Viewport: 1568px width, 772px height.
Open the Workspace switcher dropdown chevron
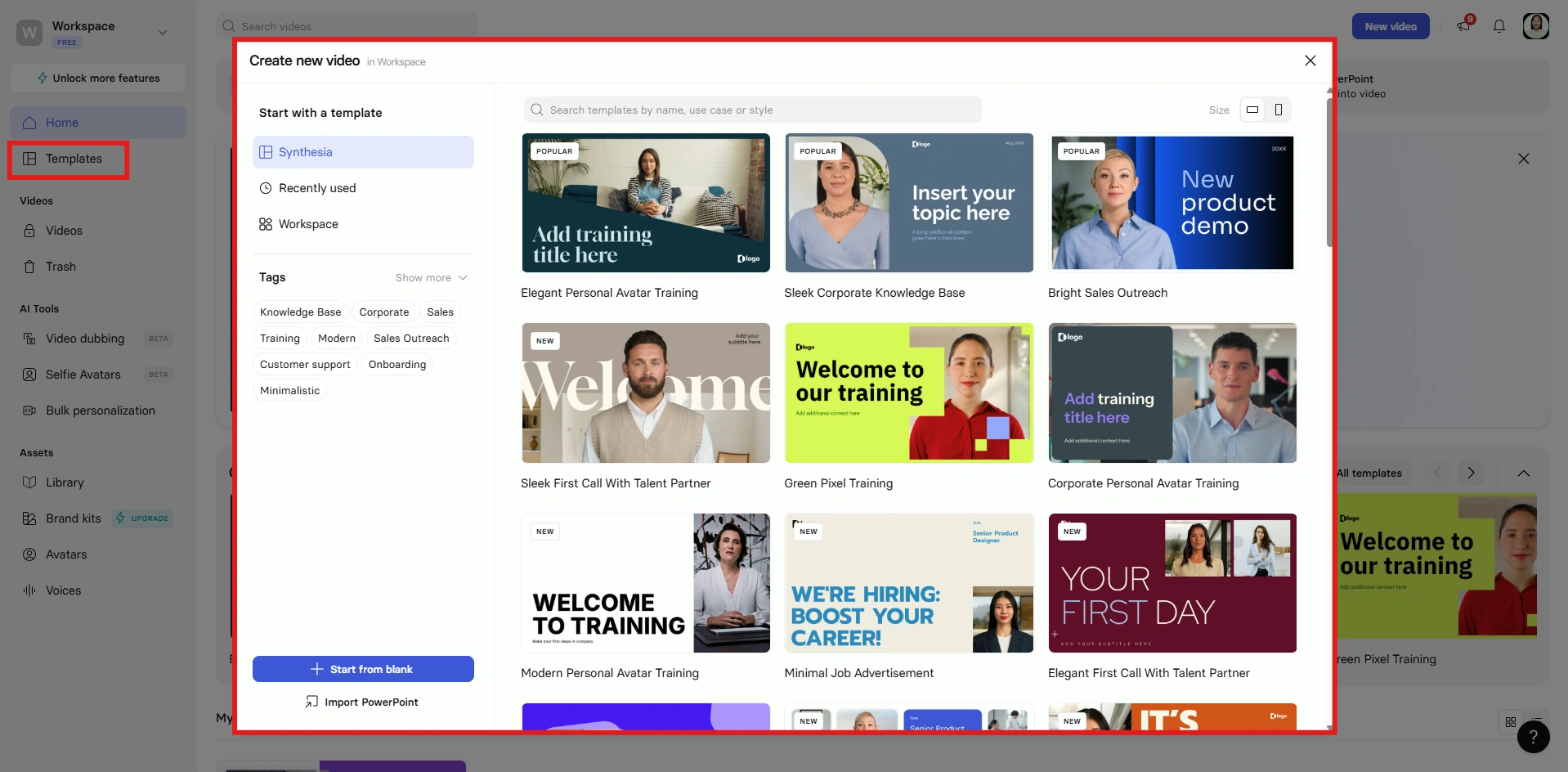tap(163, 33)
